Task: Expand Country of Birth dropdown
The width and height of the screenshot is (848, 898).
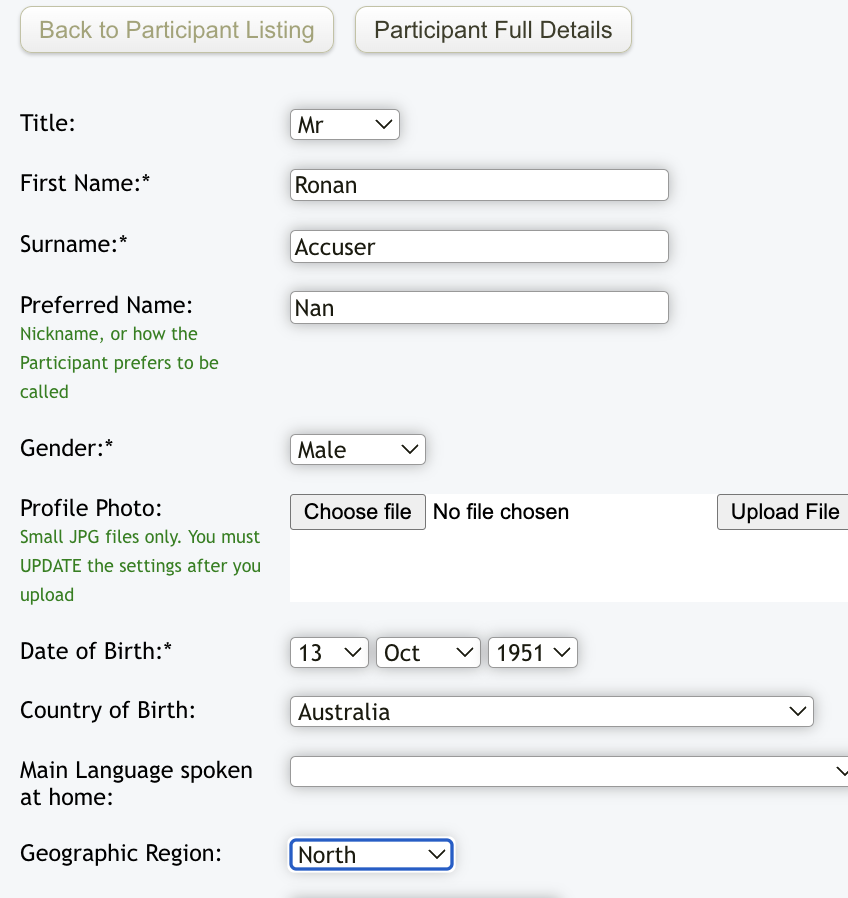Action: click(x=551, y=712)
